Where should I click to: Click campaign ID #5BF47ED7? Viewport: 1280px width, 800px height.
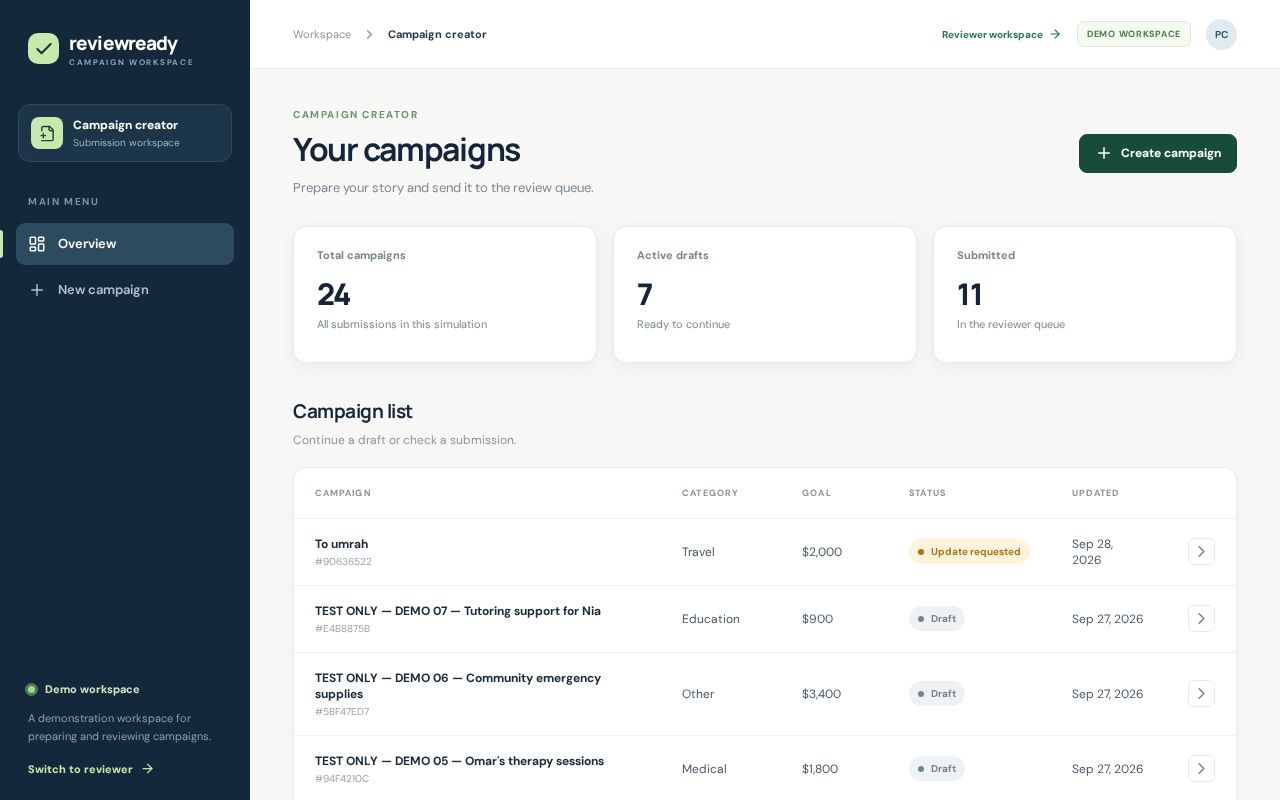[342, 712]
